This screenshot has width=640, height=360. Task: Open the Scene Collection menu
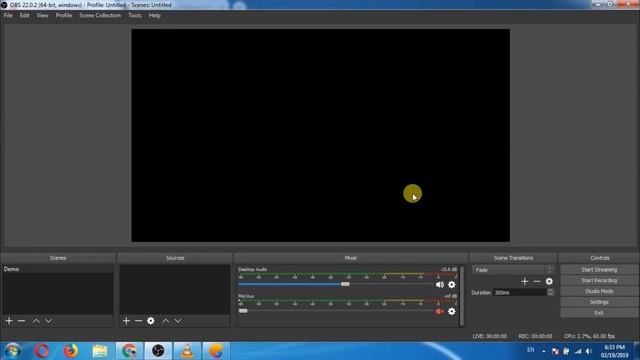(x=100, y=16)
